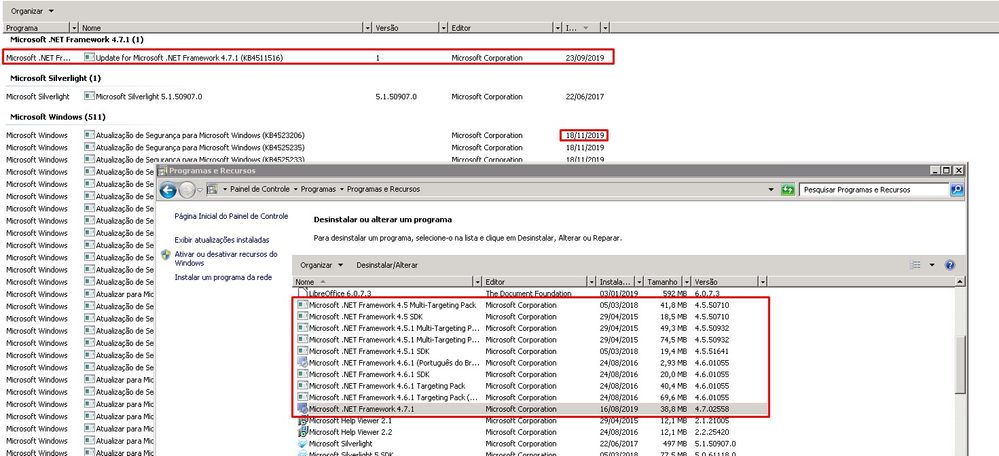Click the programs list vertical scrollbar thumb
Screen dimensions: 999x456
point(961,366)
